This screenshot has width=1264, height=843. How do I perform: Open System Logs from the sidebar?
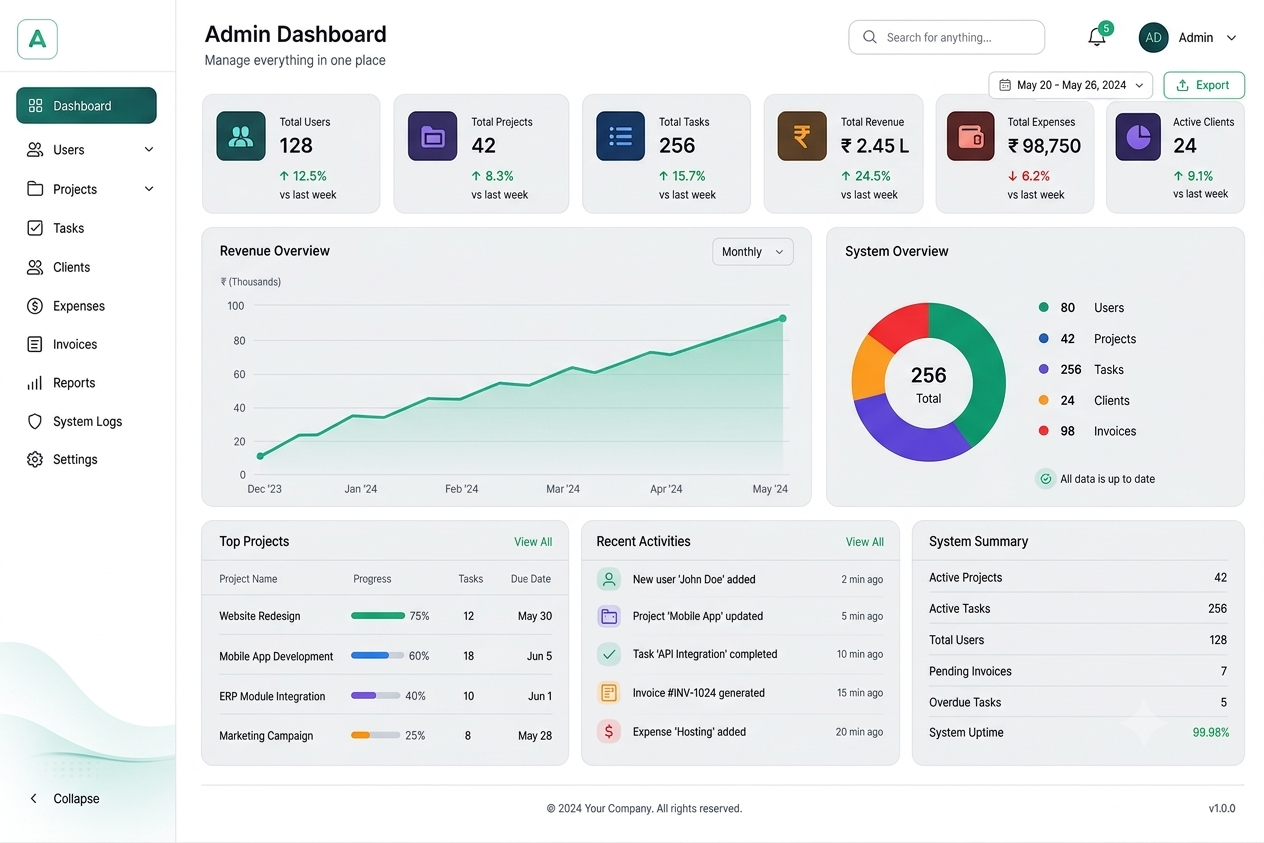click(86, 421)
